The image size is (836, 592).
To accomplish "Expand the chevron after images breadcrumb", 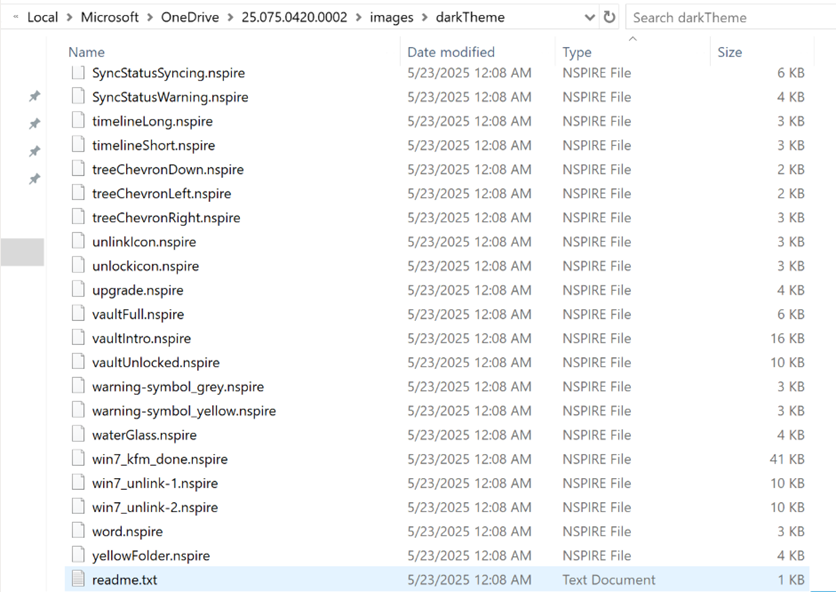I will point(425,17).
